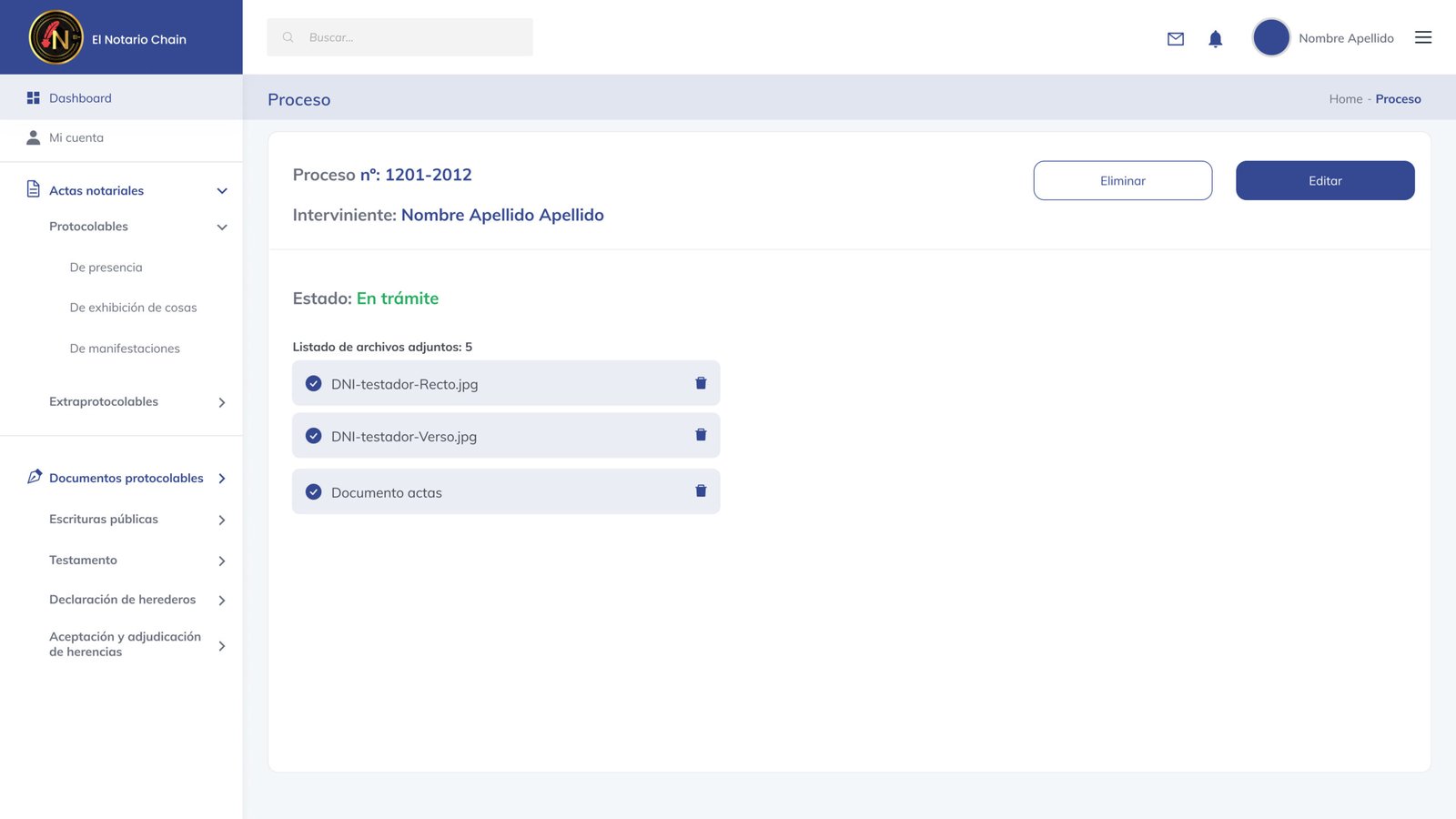Viewport: 1456px width, 819px height.
Task: Collapse the Actas notariales chevron
Action: click(222, 191)
